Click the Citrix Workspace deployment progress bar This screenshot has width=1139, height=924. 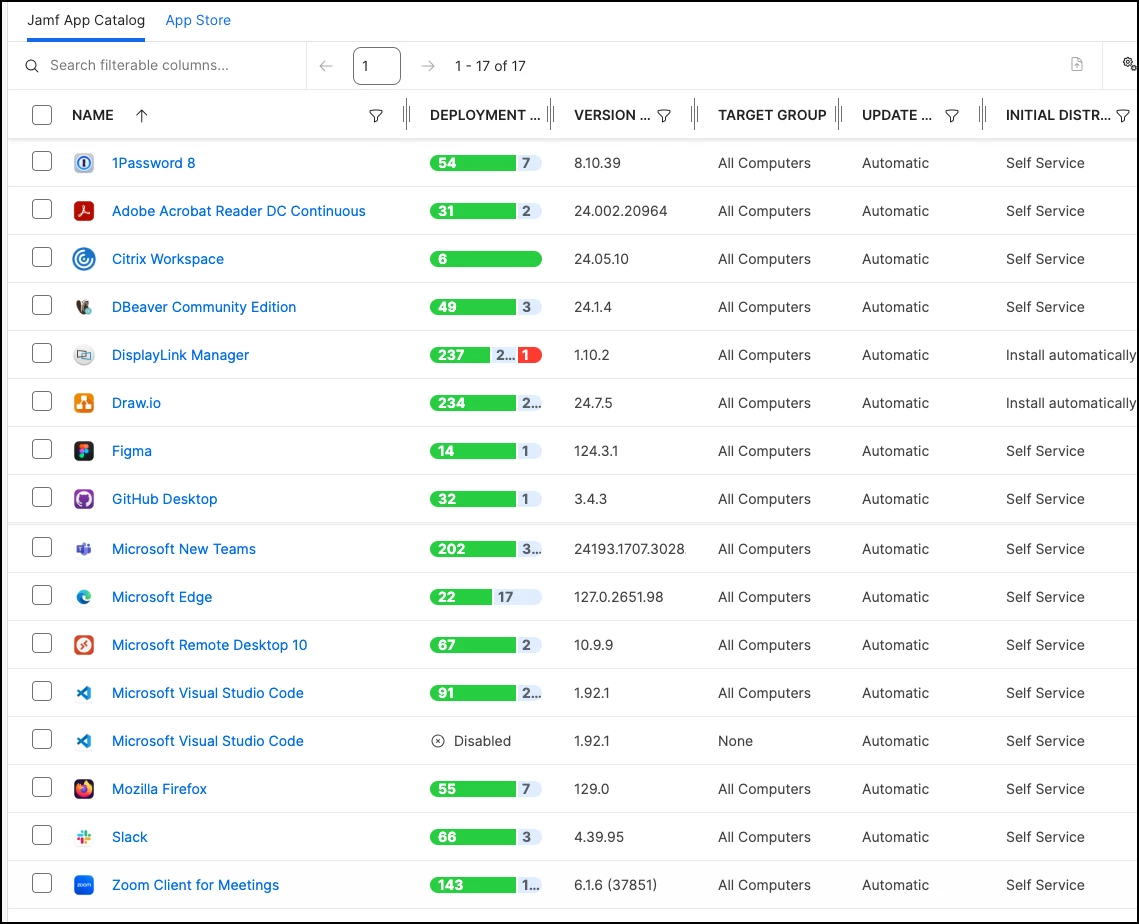coord(485,259)
